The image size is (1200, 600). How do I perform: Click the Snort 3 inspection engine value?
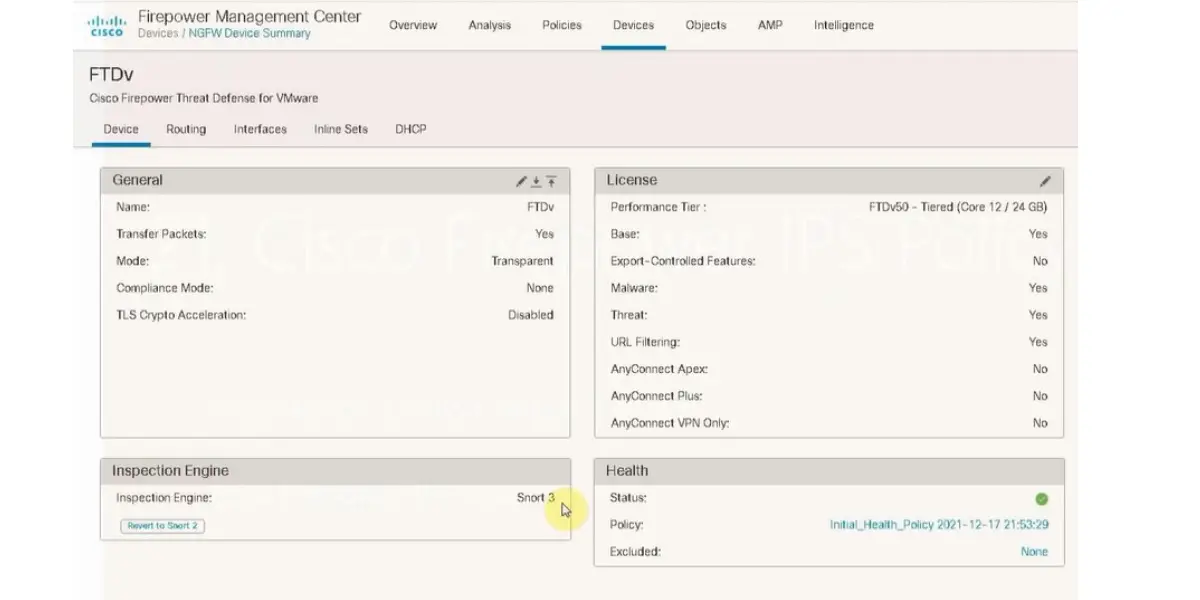tap(535, 497)
